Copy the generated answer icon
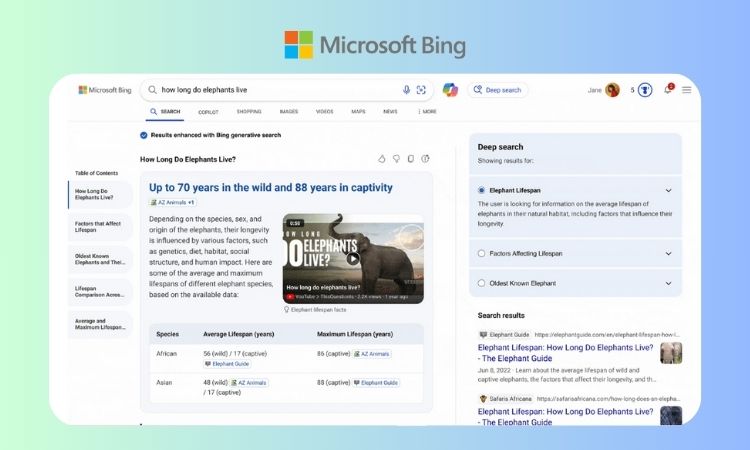Viewport: 750px width, 450px height. point(410,159)
